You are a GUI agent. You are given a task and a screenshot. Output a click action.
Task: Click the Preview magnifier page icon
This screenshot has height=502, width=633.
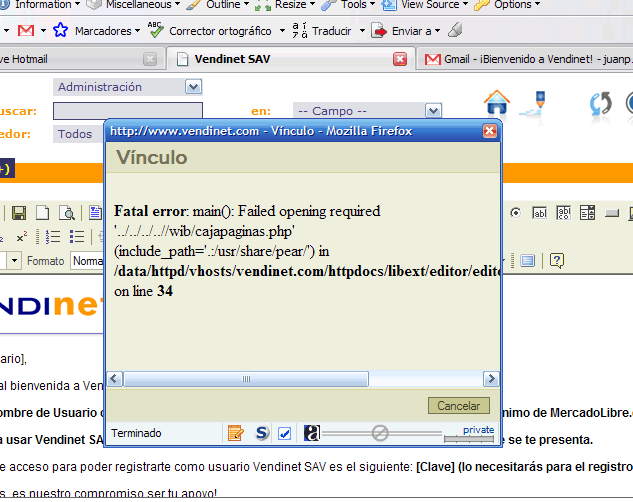coord(67,213)
